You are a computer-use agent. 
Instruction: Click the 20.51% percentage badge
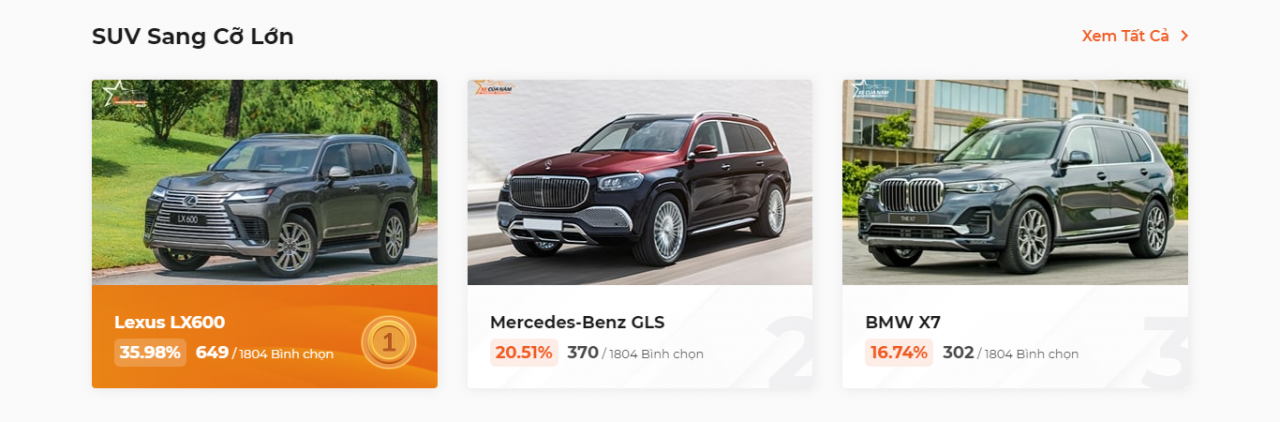[x=524, y=353]
